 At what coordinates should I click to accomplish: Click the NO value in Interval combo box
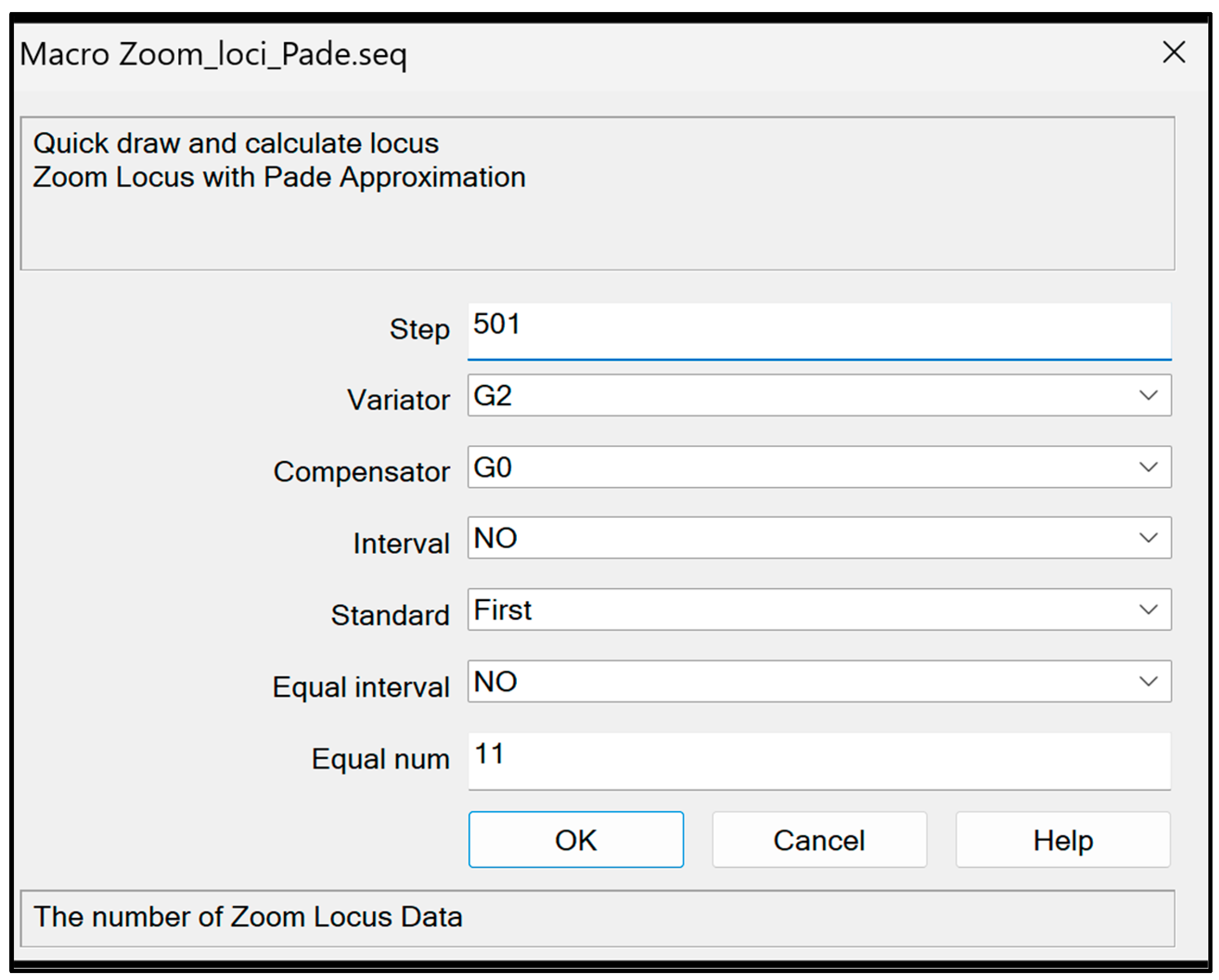point(495,538)
